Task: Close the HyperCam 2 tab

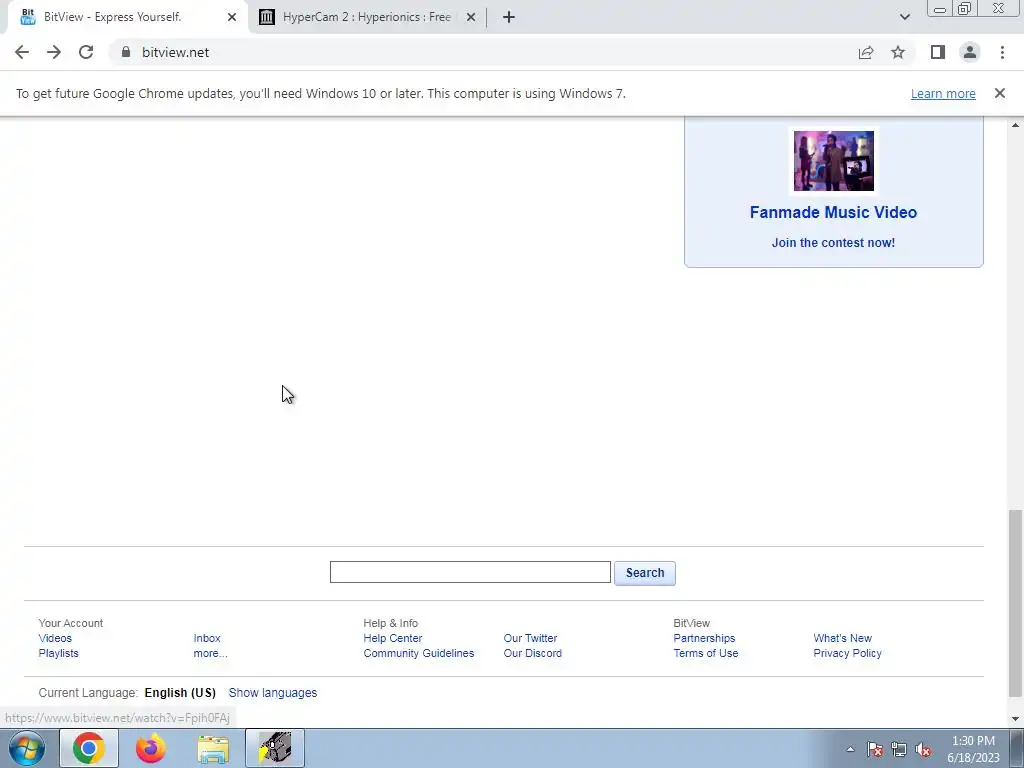Action: (x=471, y=17)
